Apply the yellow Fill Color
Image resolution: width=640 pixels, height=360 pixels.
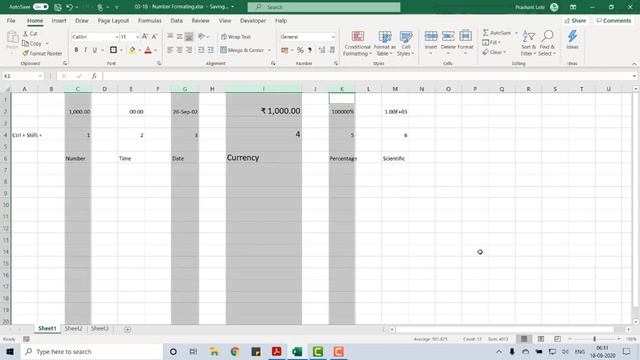pos(132,50)
